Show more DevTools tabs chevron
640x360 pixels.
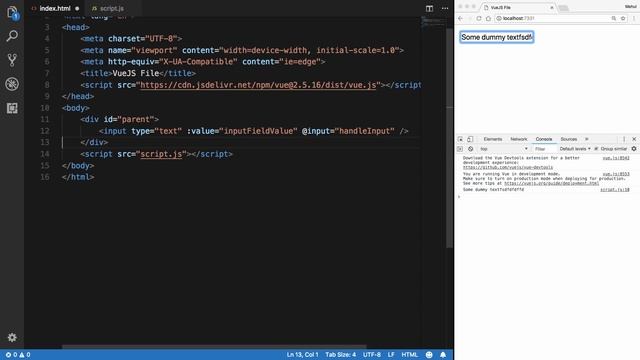587,139
